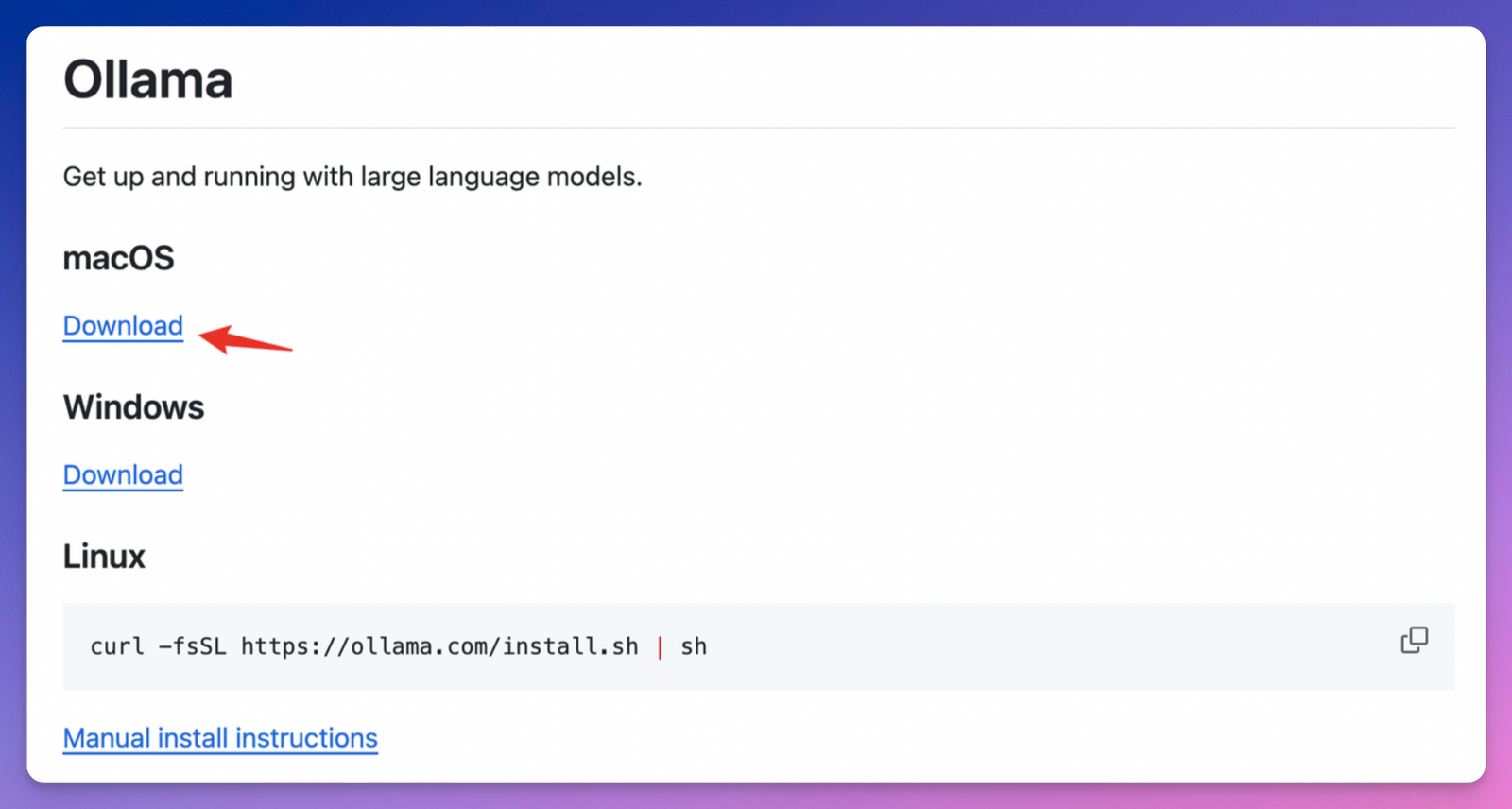Click the "Get up and running" description text

click(180, 177)
